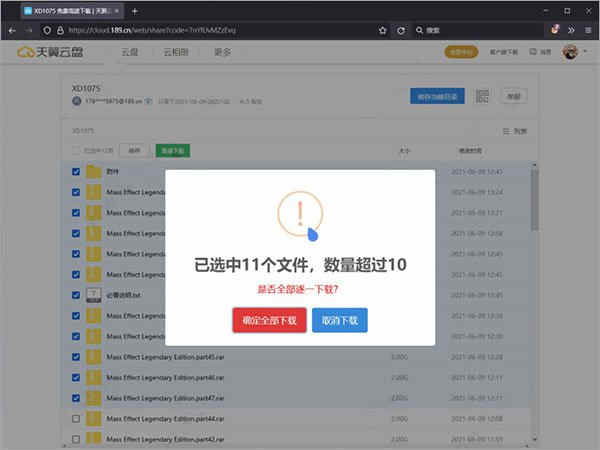Open a new browser tab with the plus icon

click(x=135, y=10)
